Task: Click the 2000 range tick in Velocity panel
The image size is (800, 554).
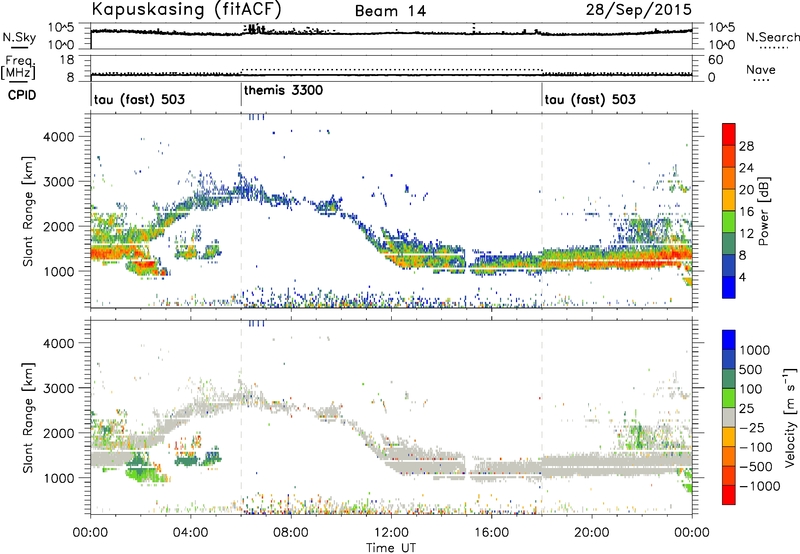Action: point(59,433)
